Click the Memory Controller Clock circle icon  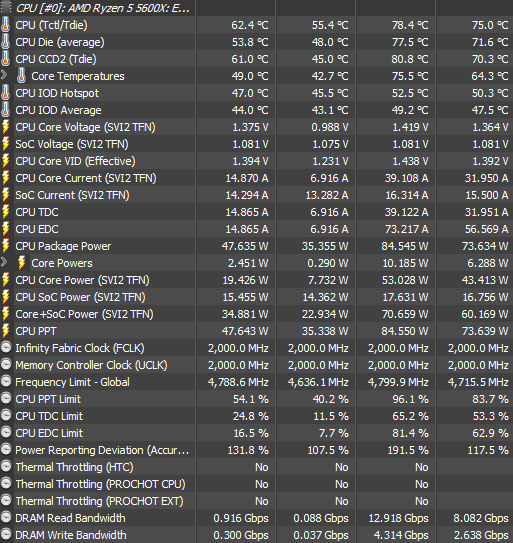[6, 364]
